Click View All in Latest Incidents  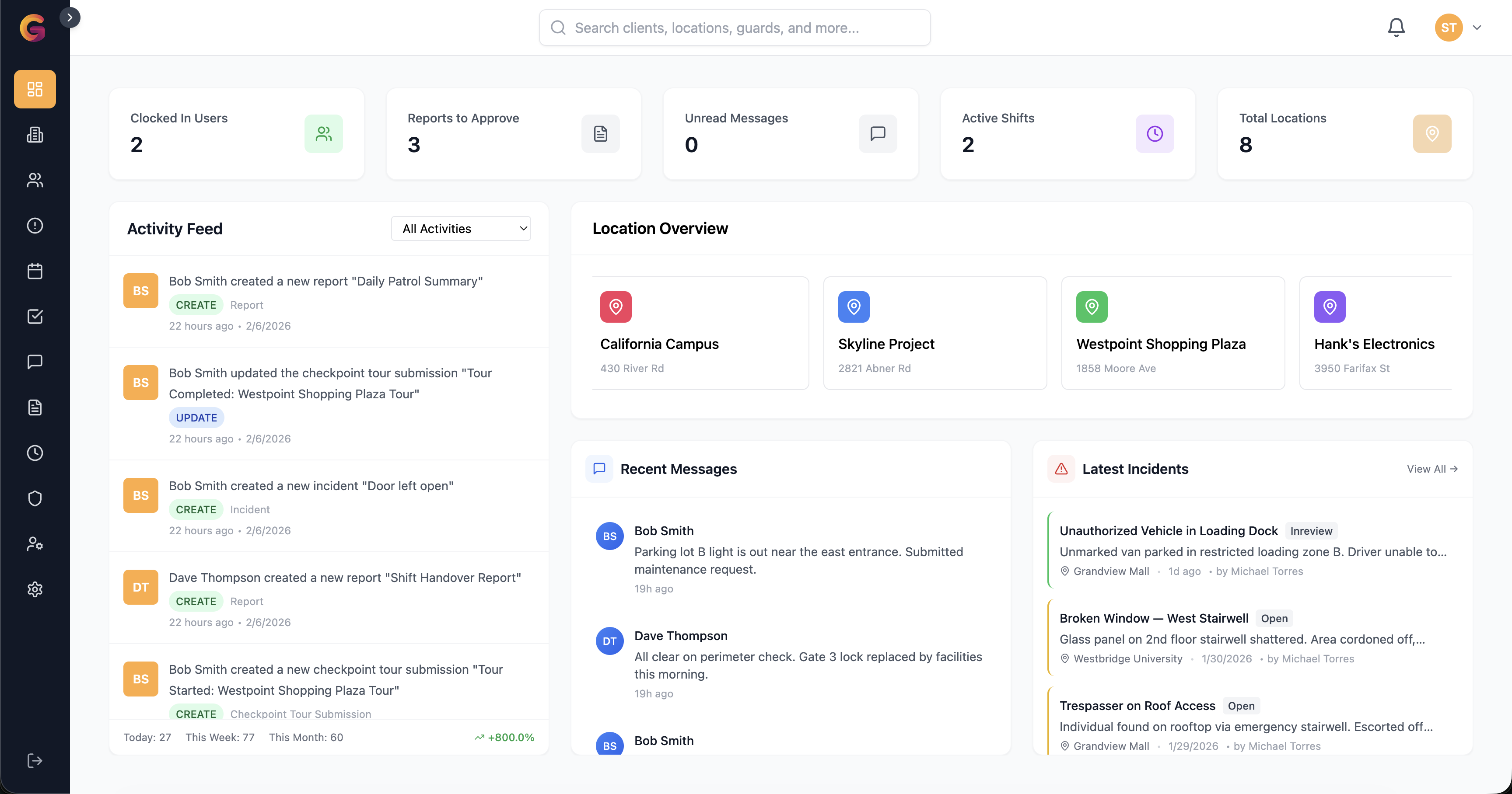coord(1432,469)
